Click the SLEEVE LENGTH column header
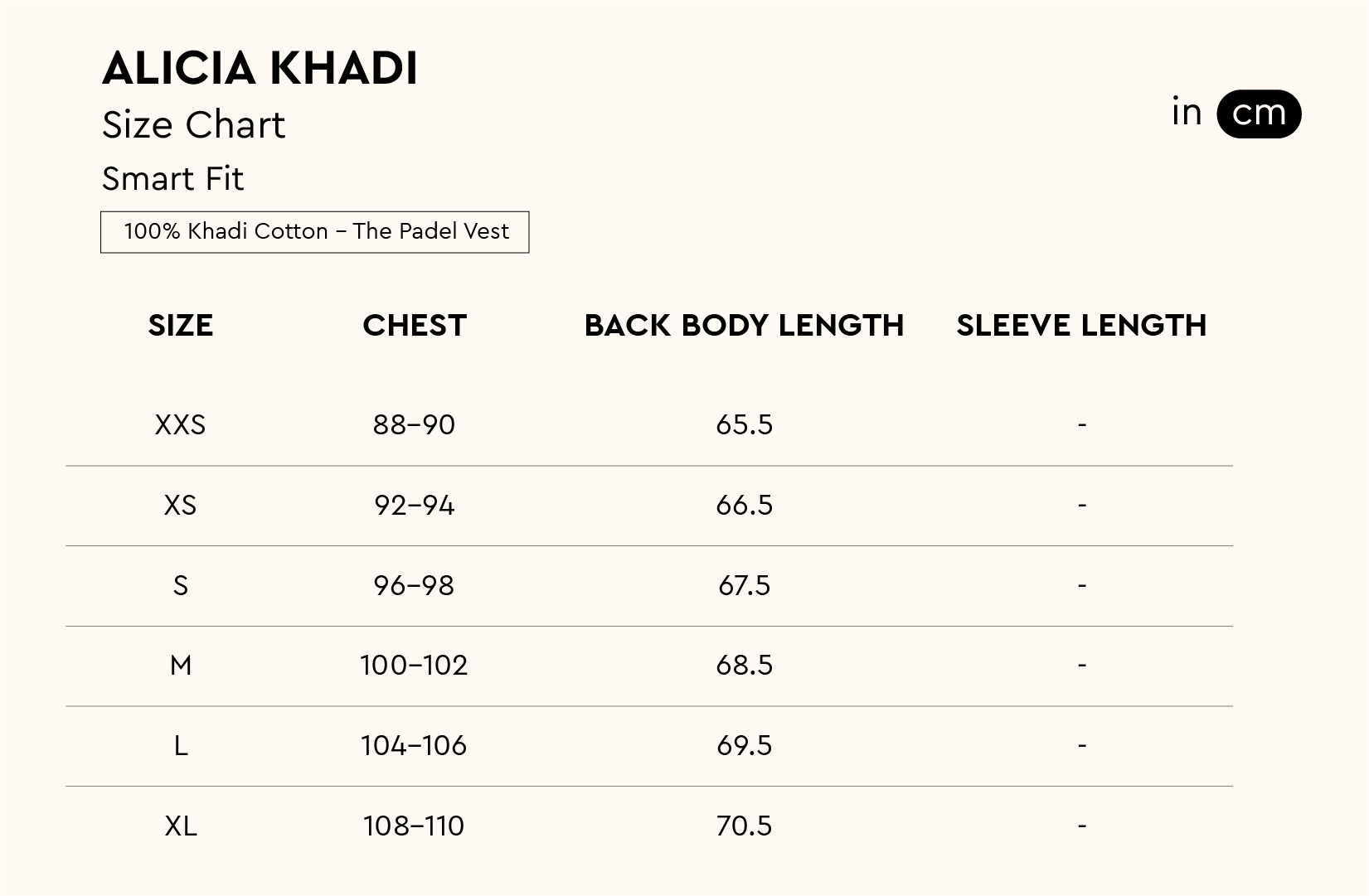The width and height of the screenshot is (1369, 896). click(1081, 326)
